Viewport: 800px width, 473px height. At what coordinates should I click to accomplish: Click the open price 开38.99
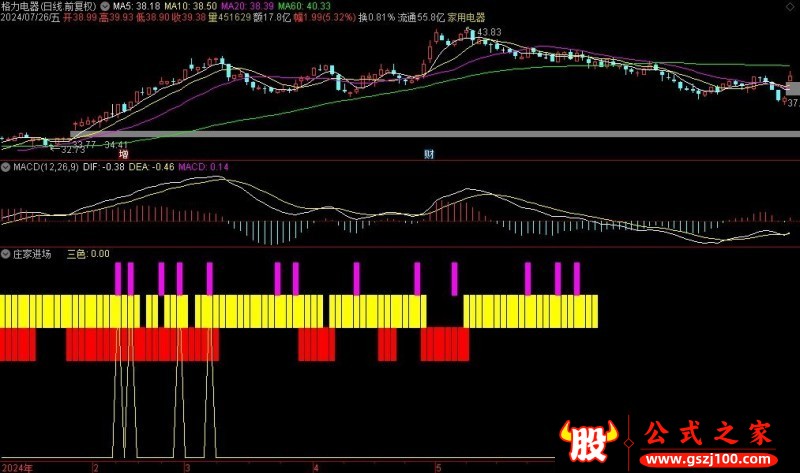[x=80, y=17]
